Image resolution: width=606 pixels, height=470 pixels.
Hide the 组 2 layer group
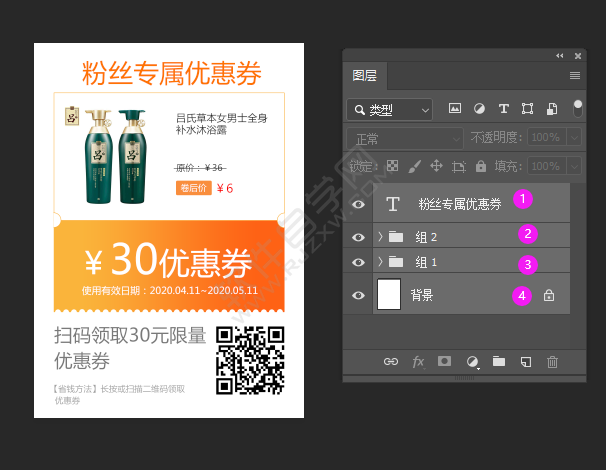pyautogui.click(x=358, y=237)
